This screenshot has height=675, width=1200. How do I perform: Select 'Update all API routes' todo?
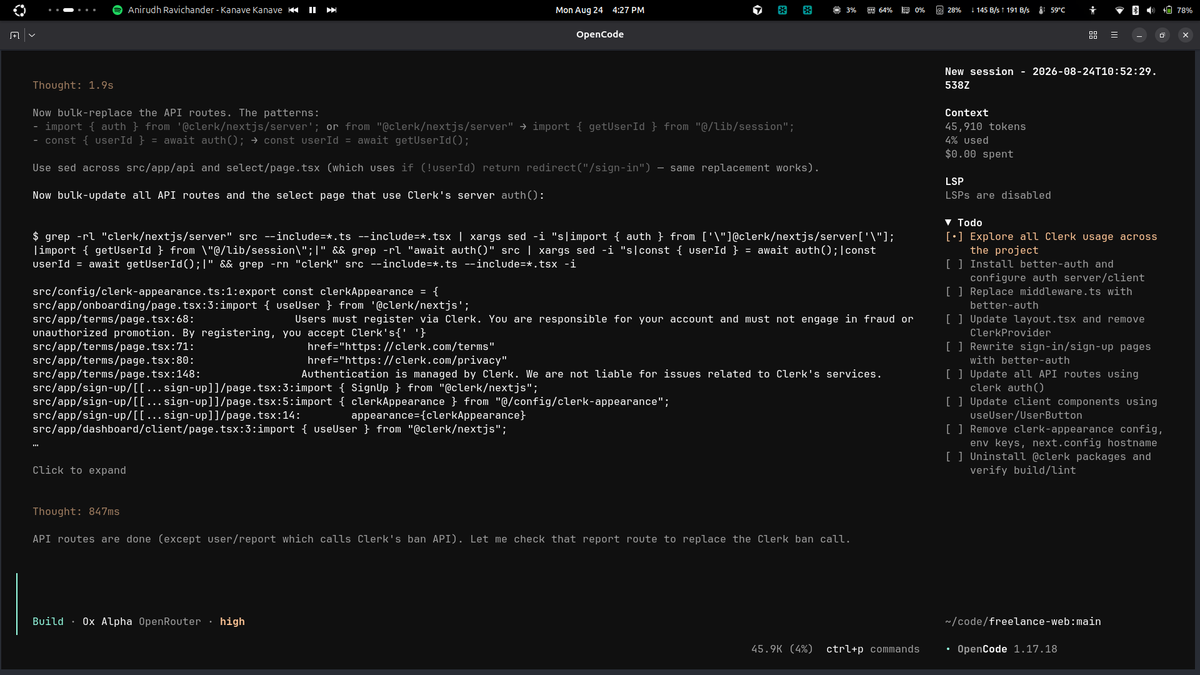tap(1041, 381)
